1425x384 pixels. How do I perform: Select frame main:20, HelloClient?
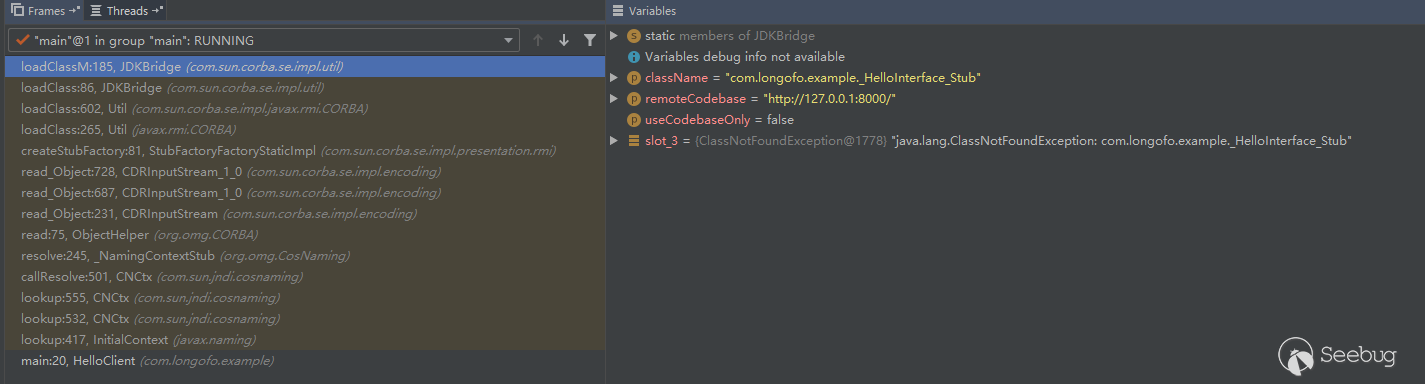coord(305,361)
